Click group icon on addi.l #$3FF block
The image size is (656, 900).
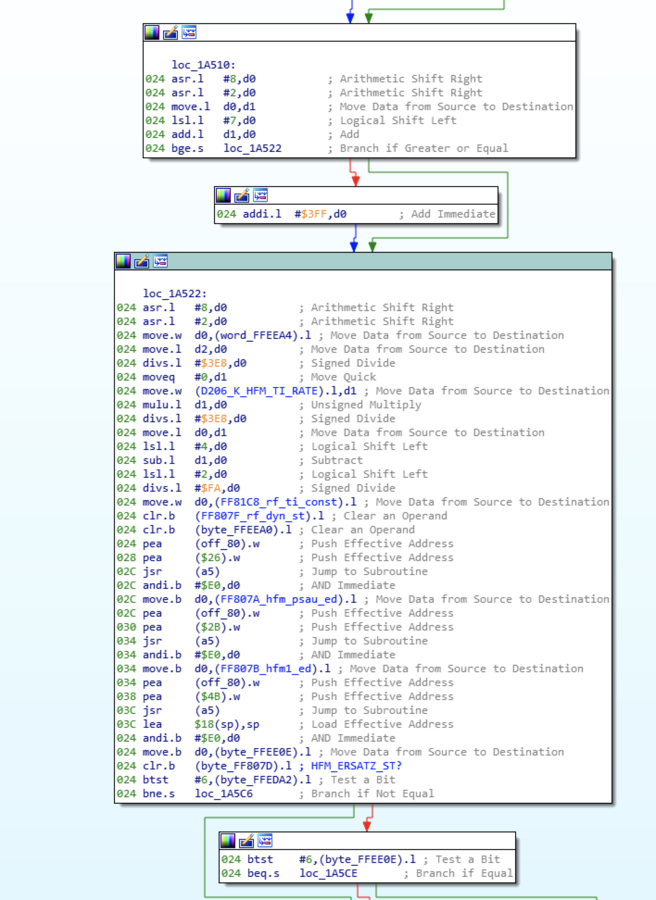click(x=259, y=195)
